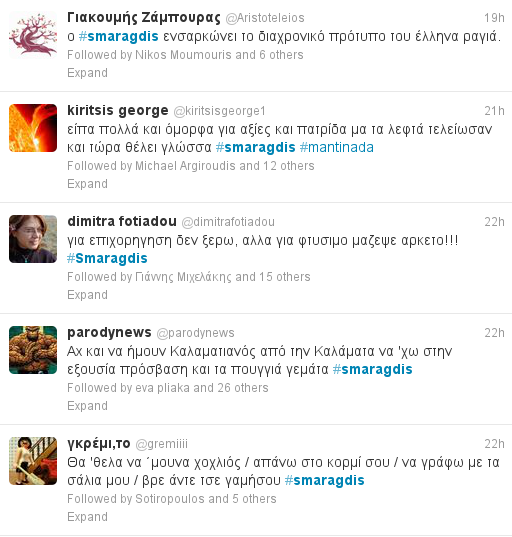Open dimitra fotiadou's profile photo
Screen dimensions: 512x537
tap(33, 239)
